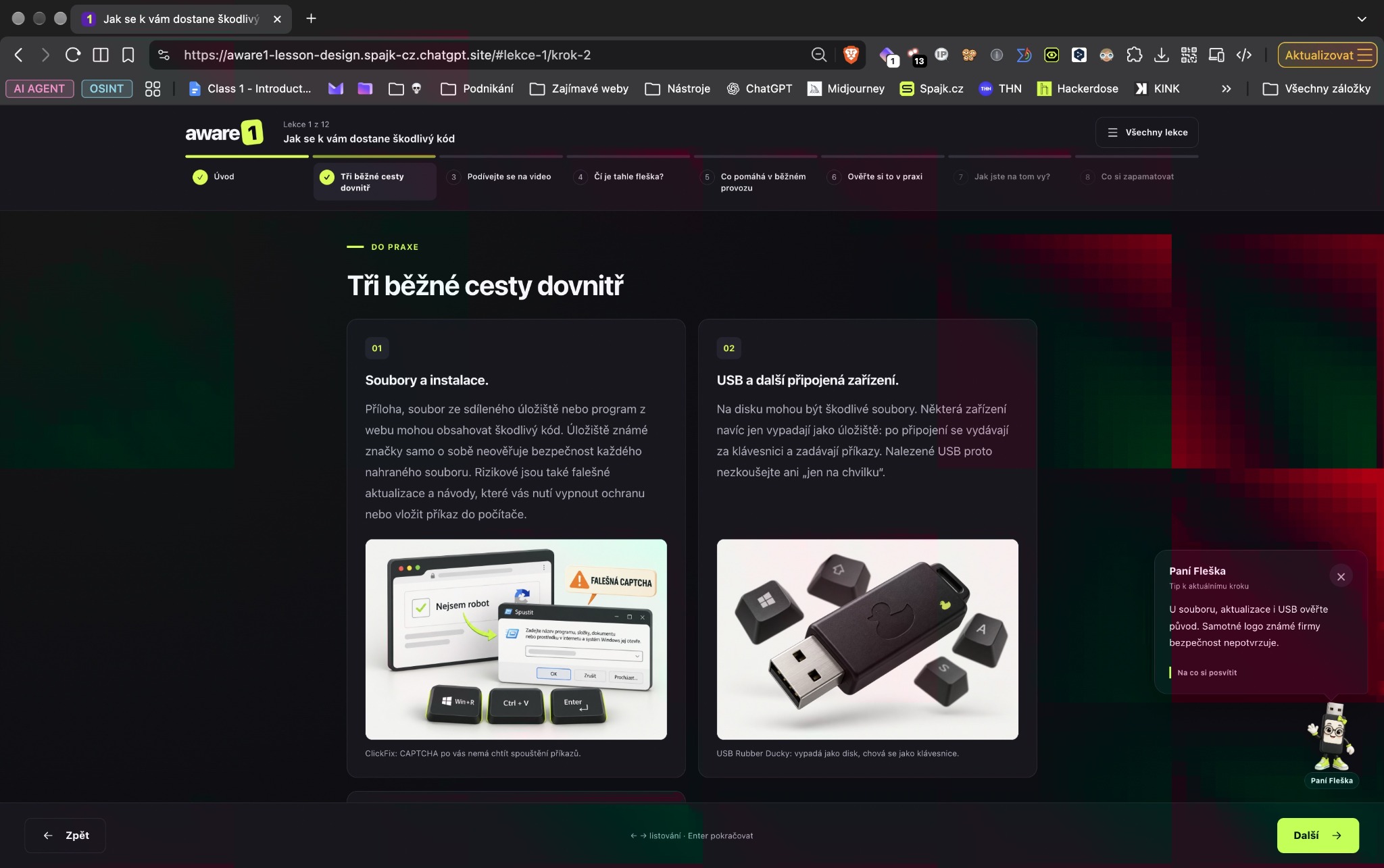Close the Paní Fleška tip popup

(1341, 576)
